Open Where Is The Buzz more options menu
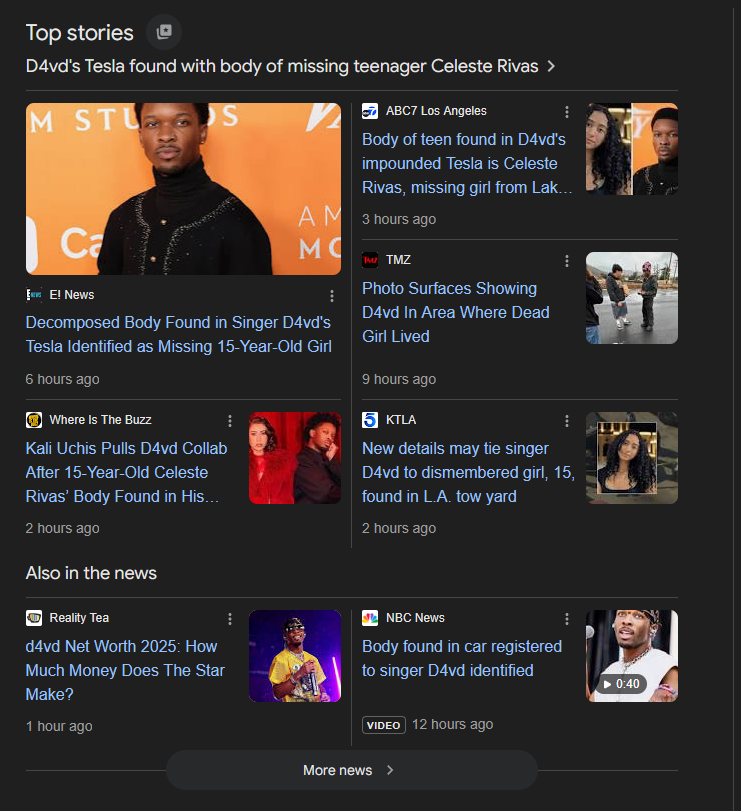This screenshot has height=811, width=741. point(230,420)
